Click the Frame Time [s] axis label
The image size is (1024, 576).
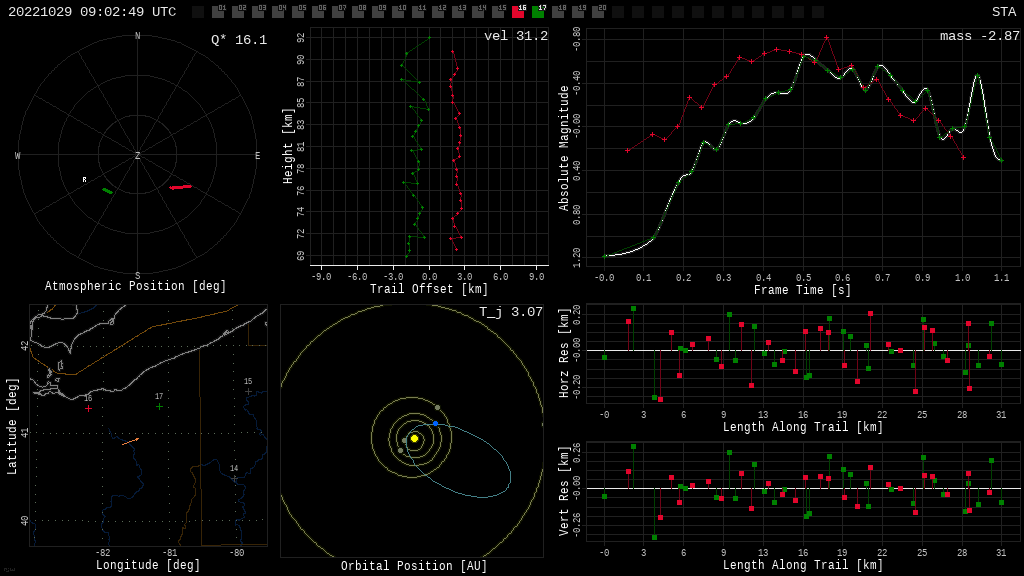803,289
